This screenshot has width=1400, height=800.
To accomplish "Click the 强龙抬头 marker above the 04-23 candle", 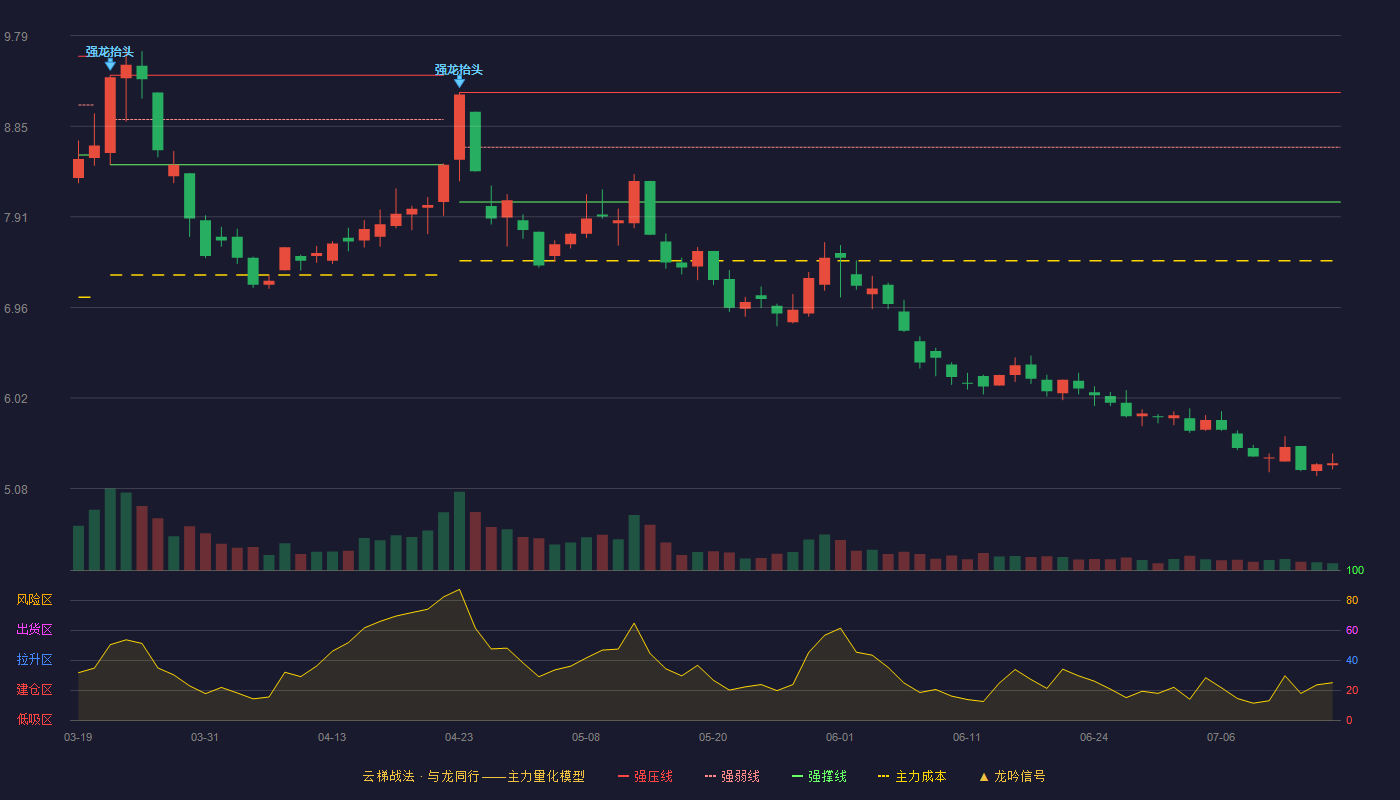I will pyautogui.click(x=459, y=70).
